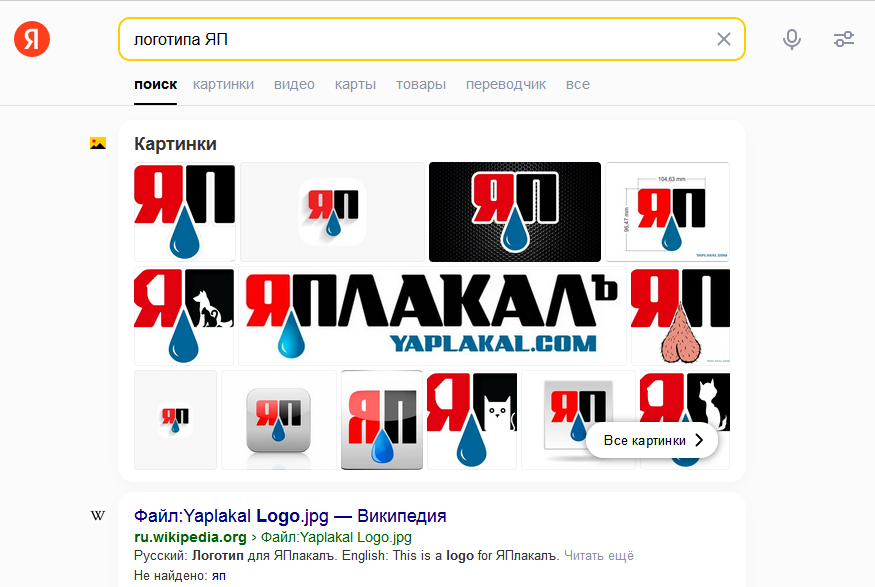Viewport: 875px width, 587px height.
Task: Open the карты tab
Action: tap(355, 84)
